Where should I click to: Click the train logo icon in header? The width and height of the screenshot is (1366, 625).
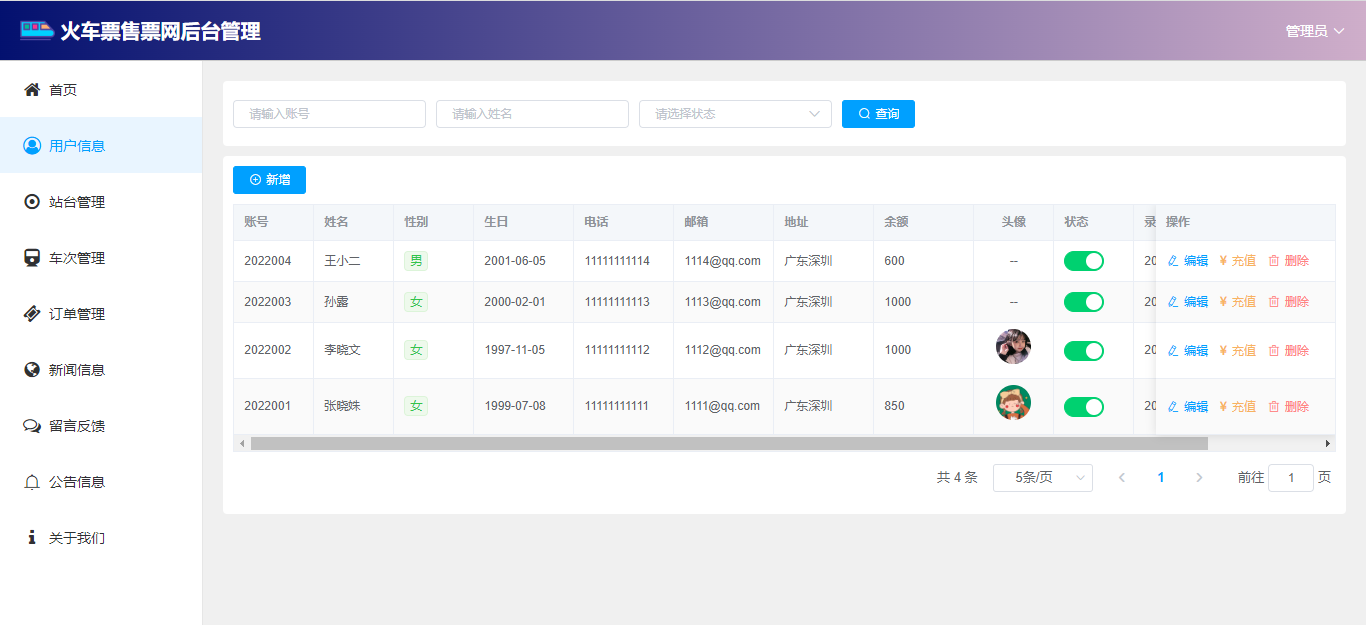click(37, 30)
